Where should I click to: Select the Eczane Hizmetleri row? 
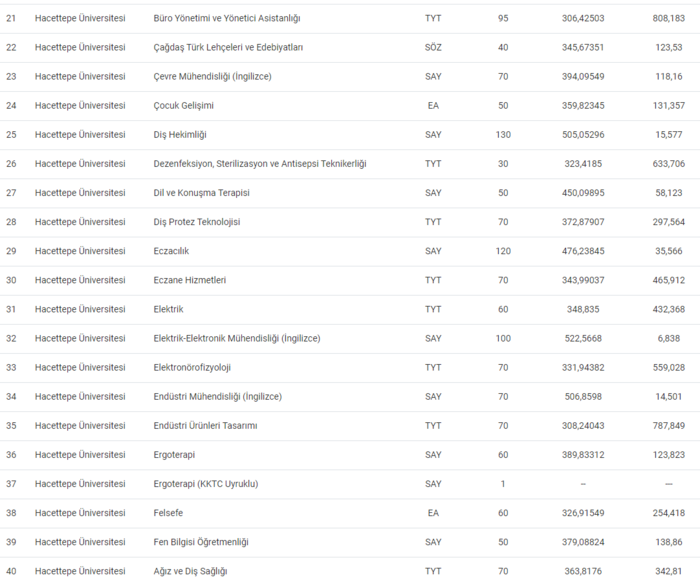click(x=189, y=280)
